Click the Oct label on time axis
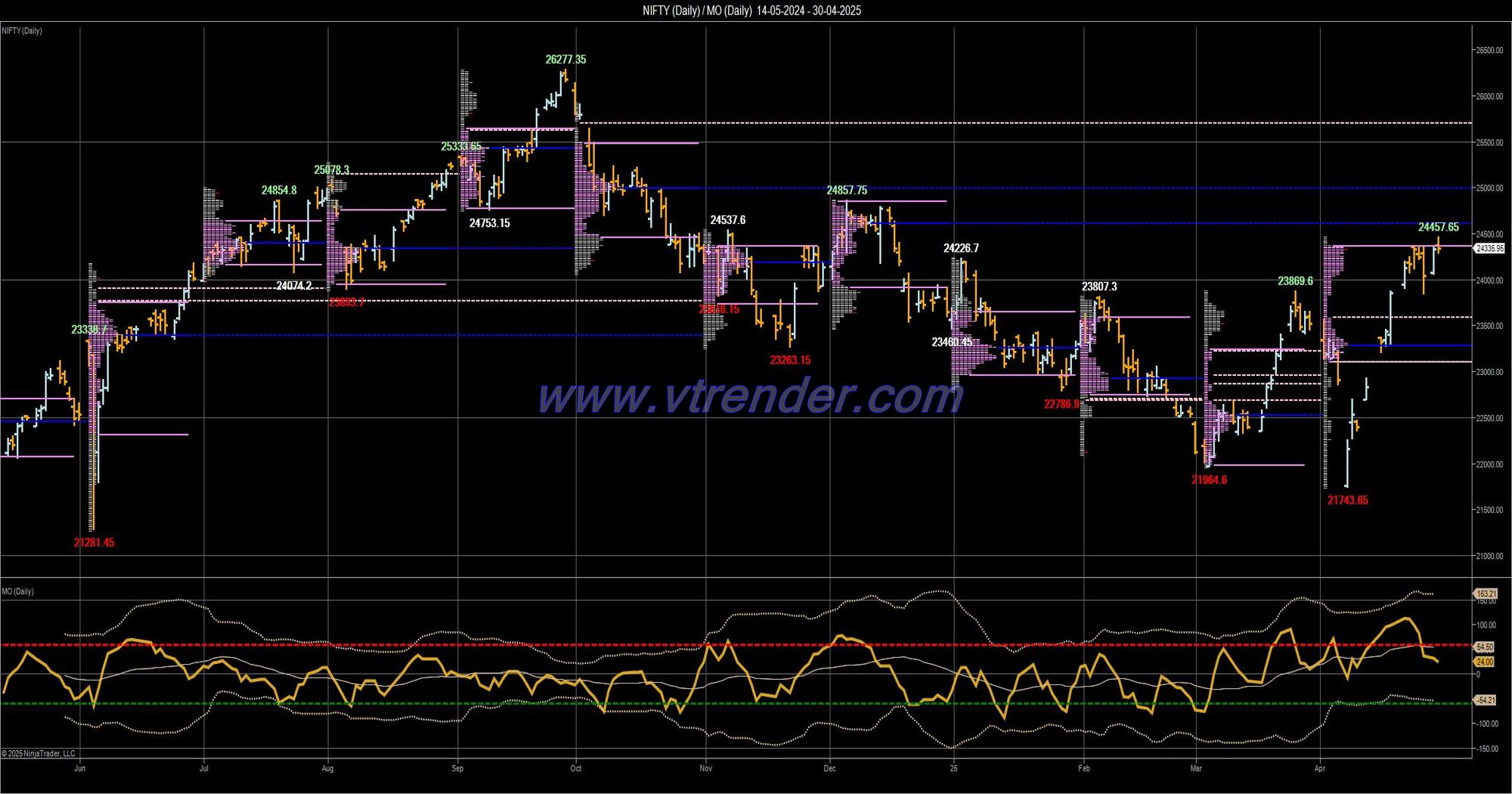This screenshot has width=1512, height=794. [576, 768]
